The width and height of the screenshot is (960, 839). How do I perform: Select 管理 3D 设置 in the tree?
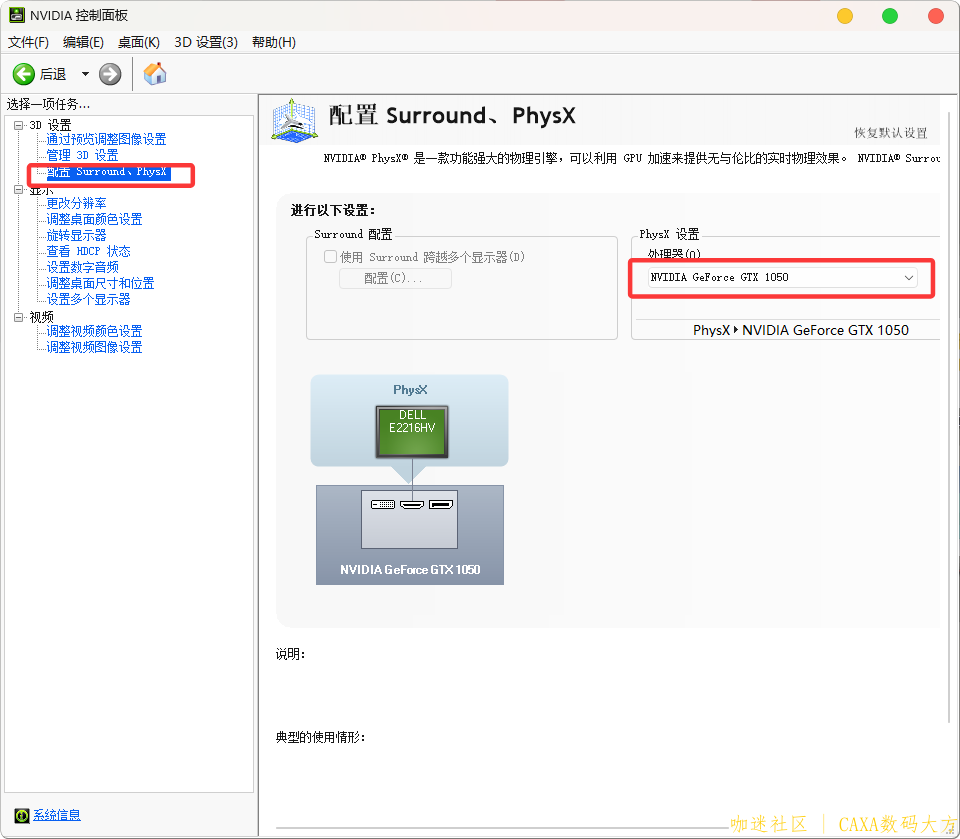point(82,155)
